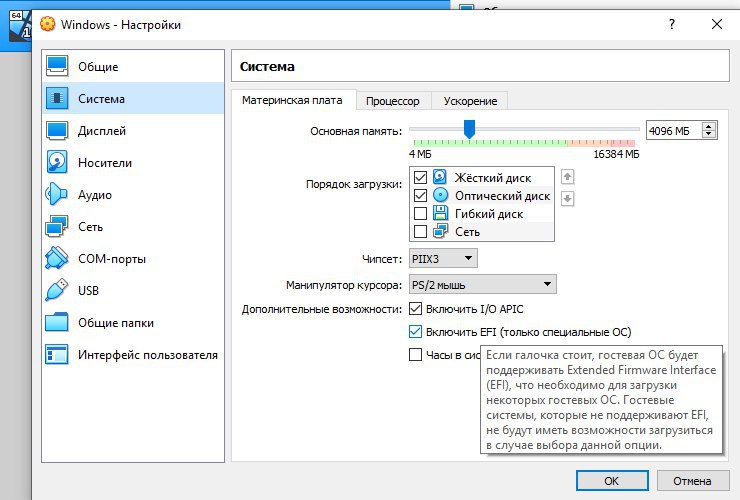Image resolution: width=740 pixels, height=500 pixels.
Task: Click the 4096 МБ memory input field
Action: click(673, 131)
